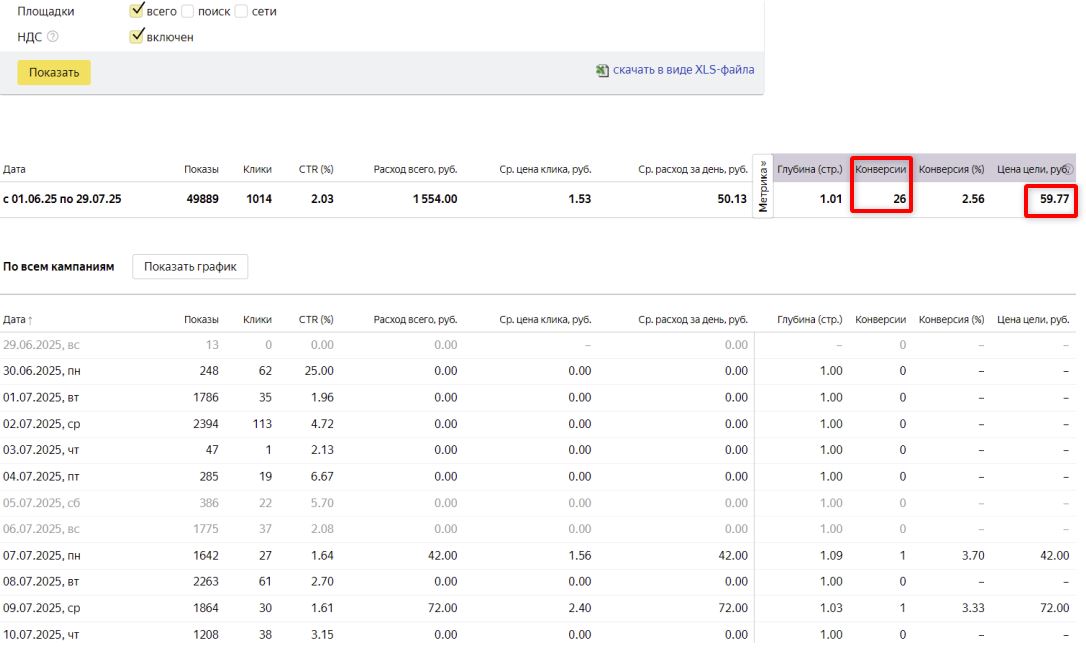Click the help icon beside summary Цена цели header

click(1067, 170)
